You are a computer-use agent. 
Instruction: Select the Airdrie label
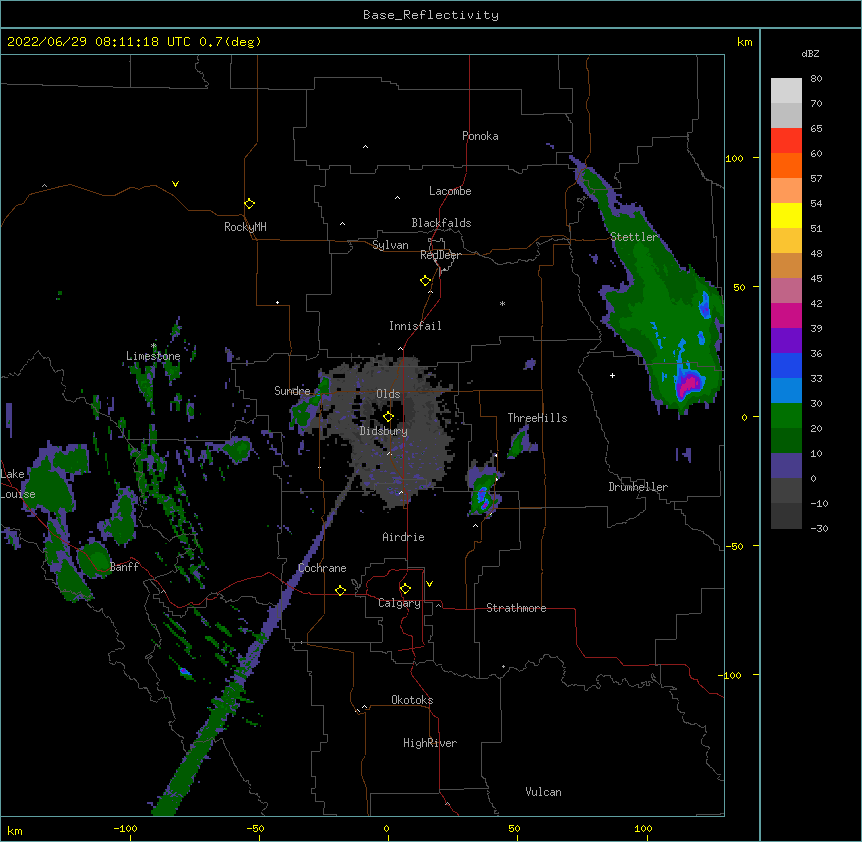(x=403, y=537)
